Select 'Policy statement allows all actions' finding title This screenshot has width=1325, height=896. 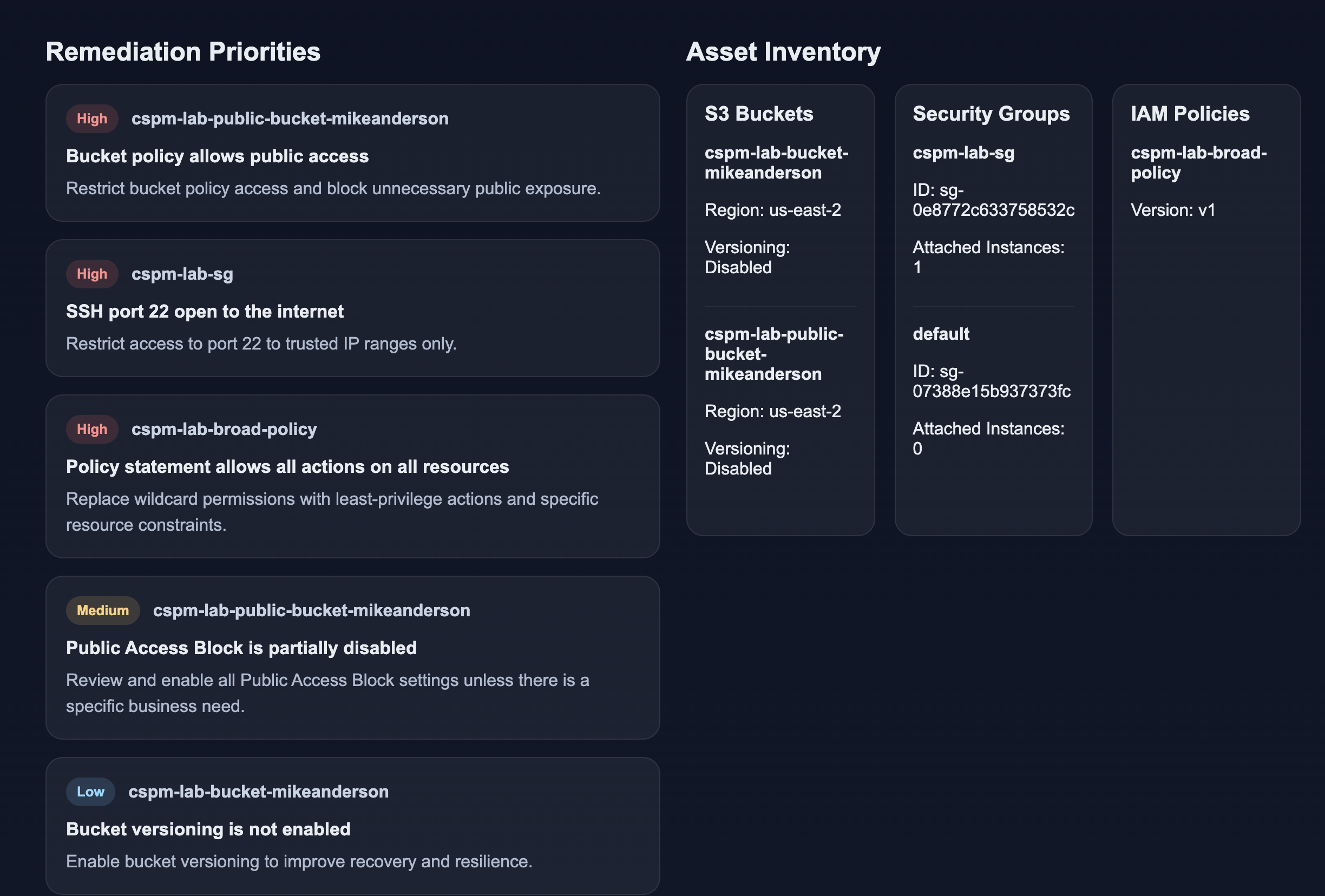[x=287, y=467]
